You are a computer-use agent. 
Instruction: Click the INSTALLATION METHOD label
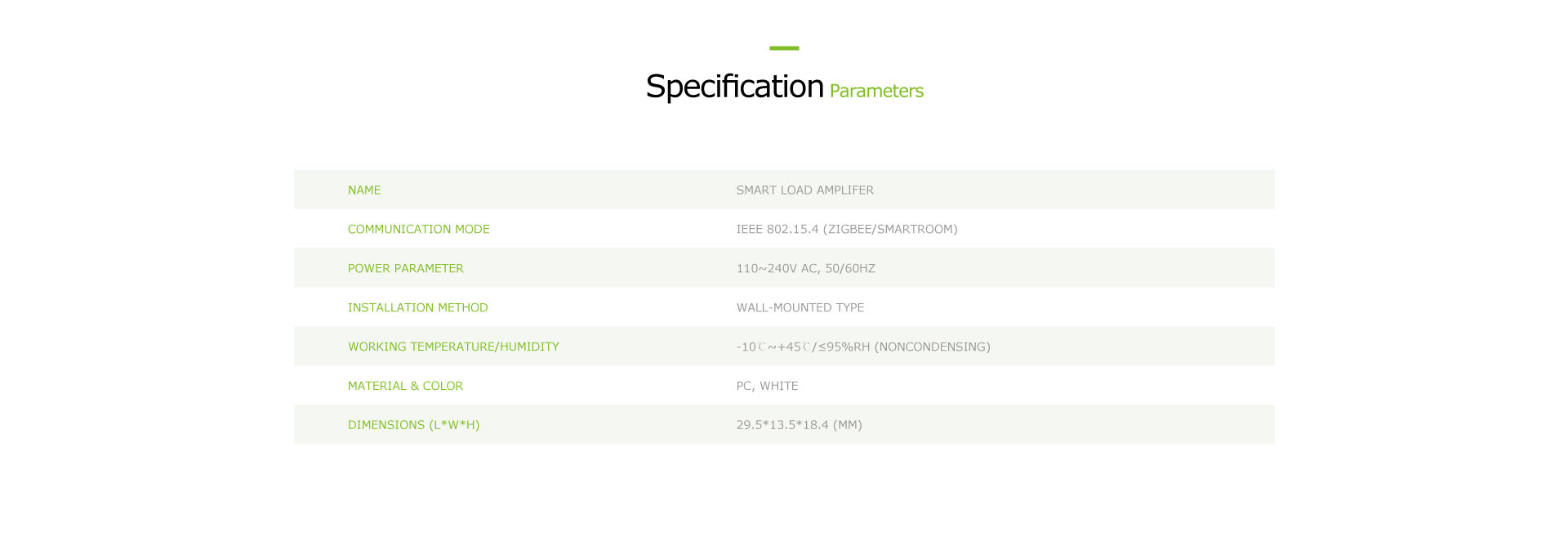coord(418,307)
